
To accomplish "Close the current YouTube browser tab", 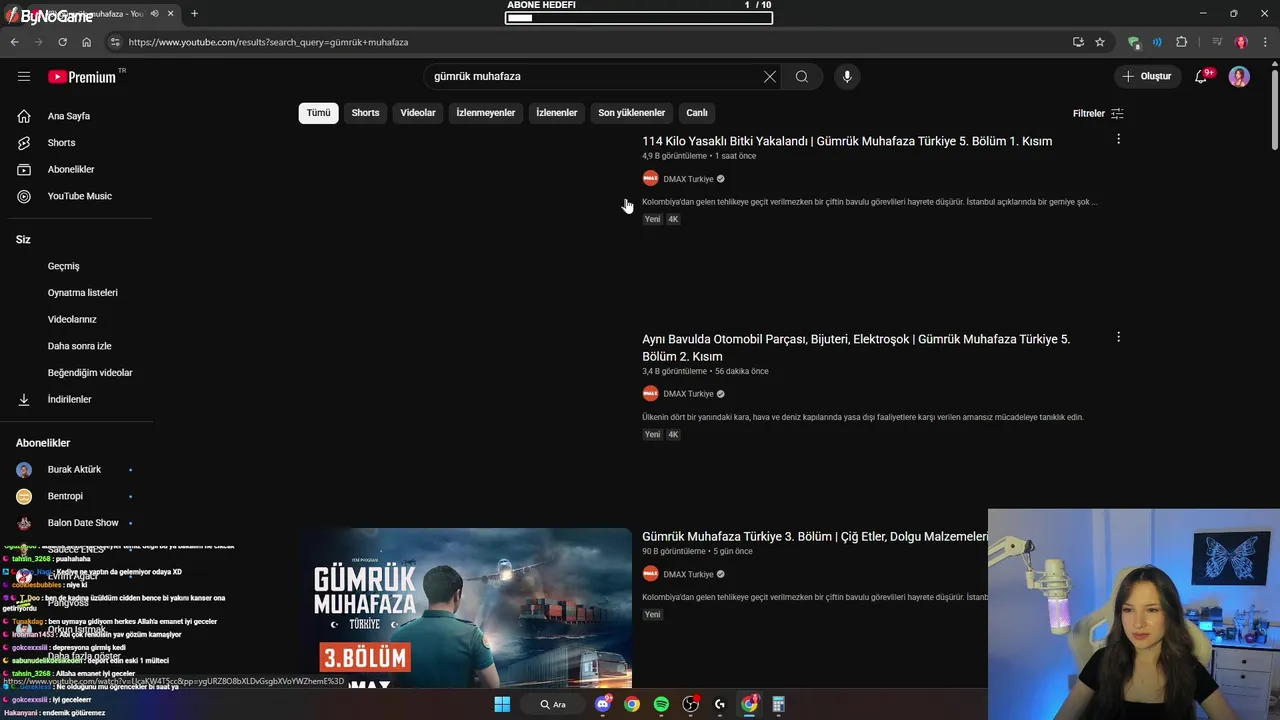I will 171,14.
